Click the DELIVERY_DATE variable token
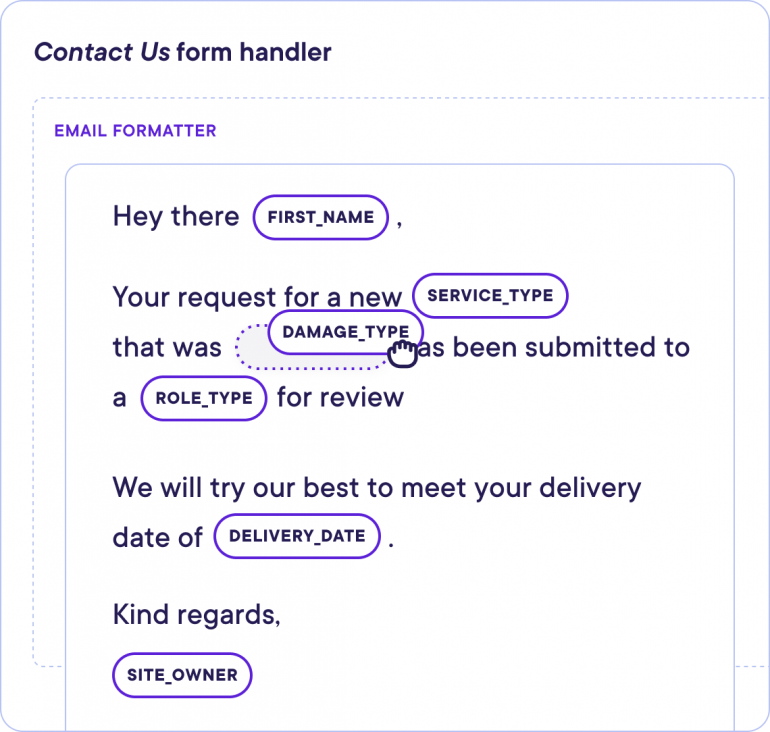Screen dimensions: 770x732 click(x=297, y=536)
